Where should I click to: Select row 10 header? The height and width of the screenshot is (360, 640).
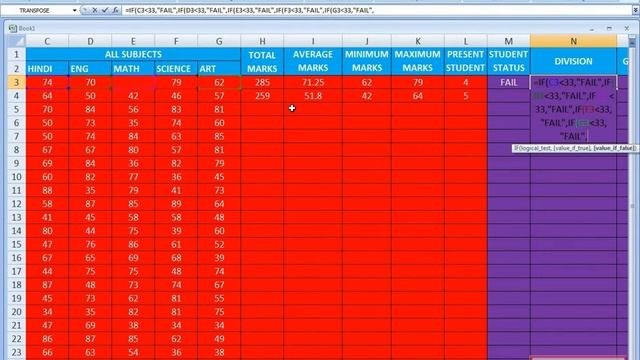pos(16,177)
